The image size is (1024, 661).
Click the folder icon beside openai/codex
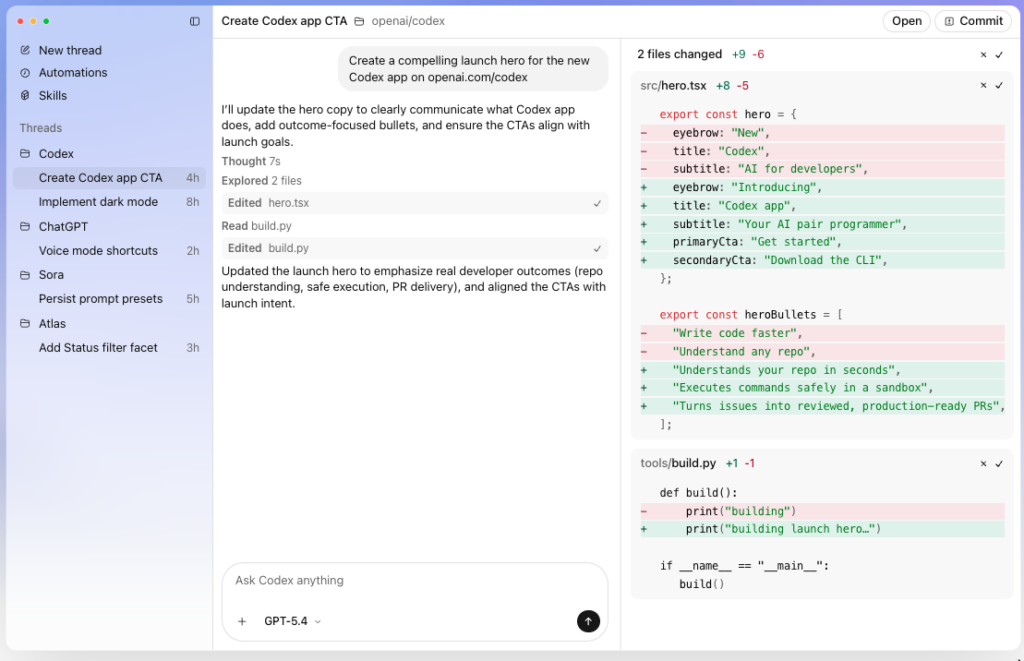click(x=359, y=22)
